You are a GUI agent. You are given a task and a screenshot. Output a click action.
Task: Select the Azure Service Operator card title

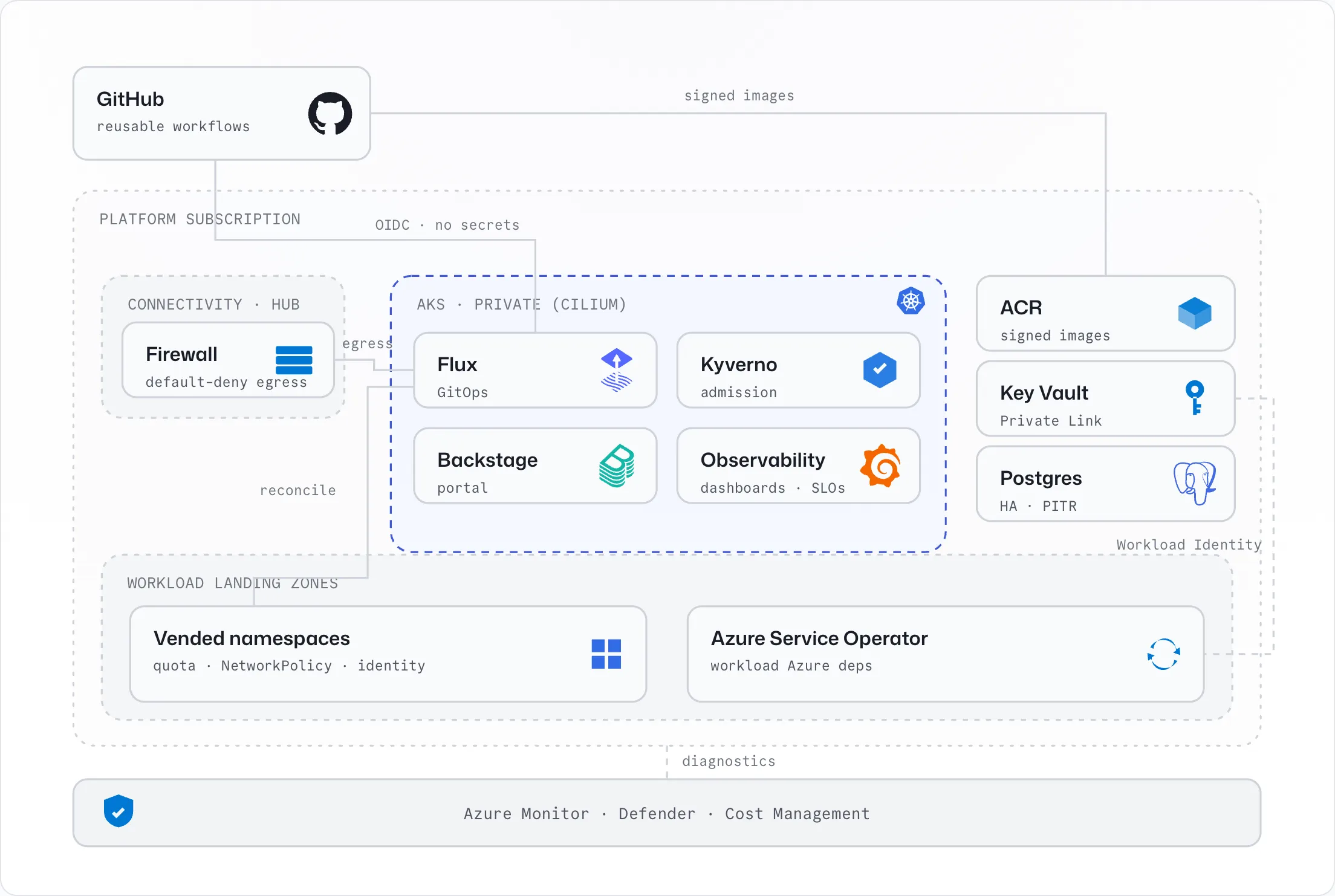(819, 638)
